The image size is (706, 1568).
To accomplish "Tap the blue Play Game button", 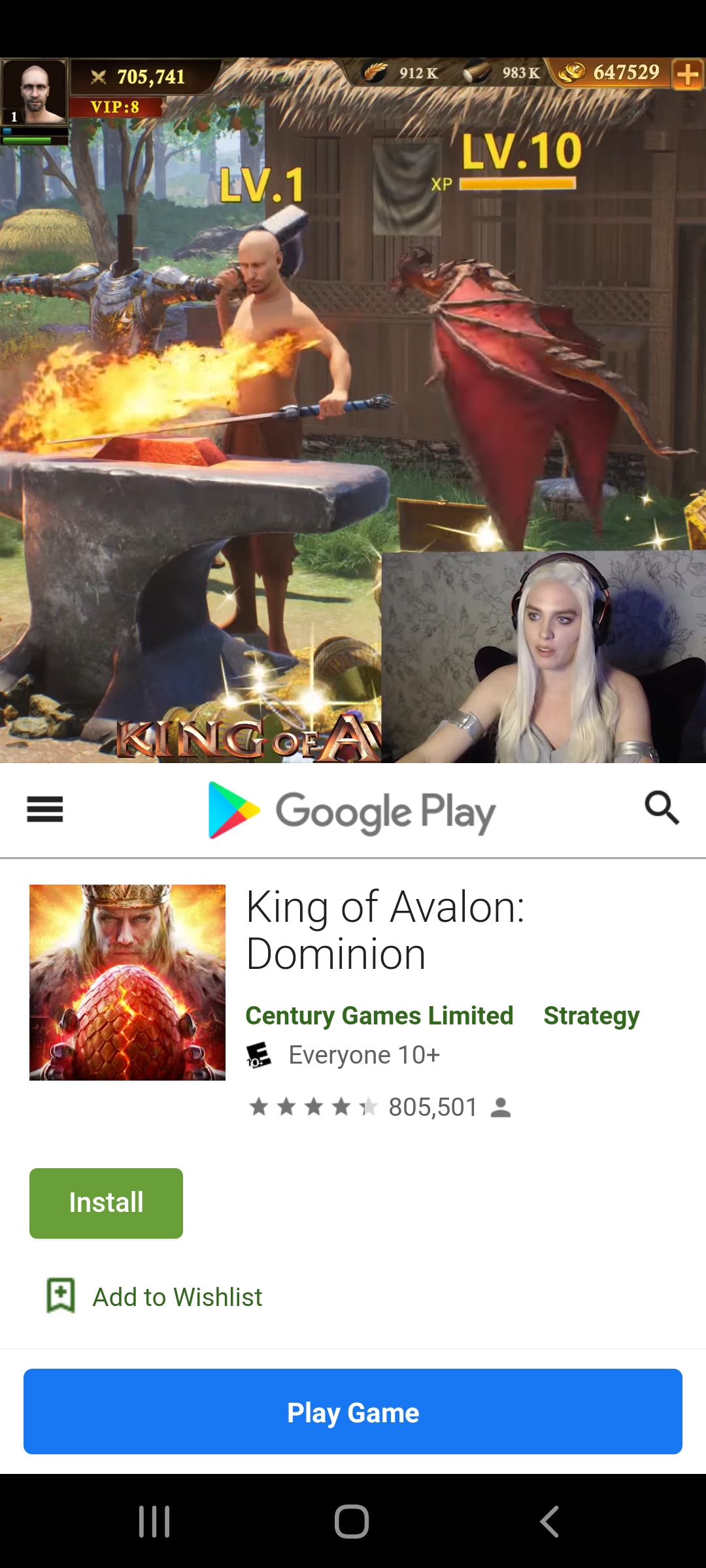I will [x=353, y=1411].
